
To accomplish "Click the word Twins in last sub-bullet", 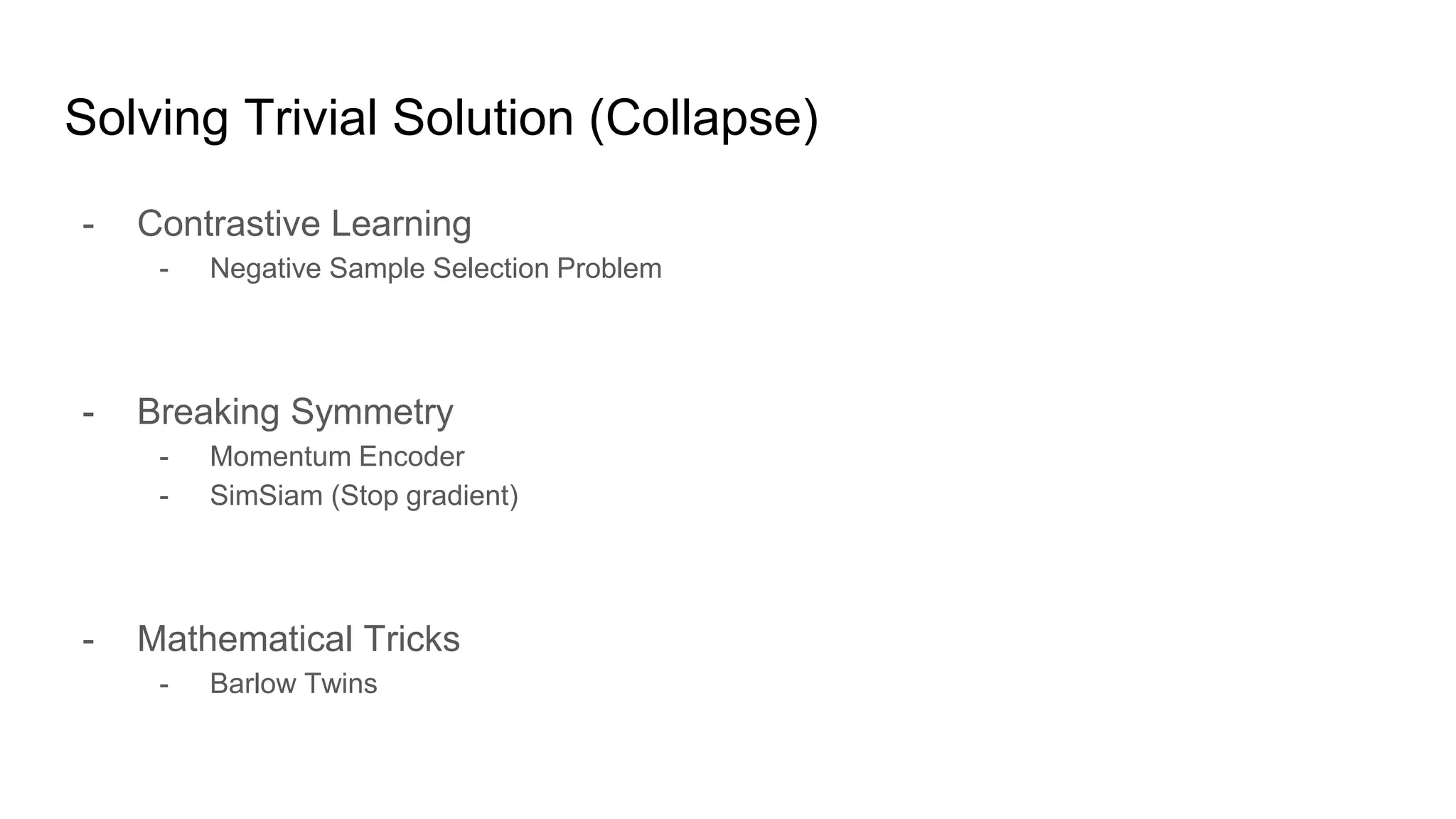I will [342, 684].
